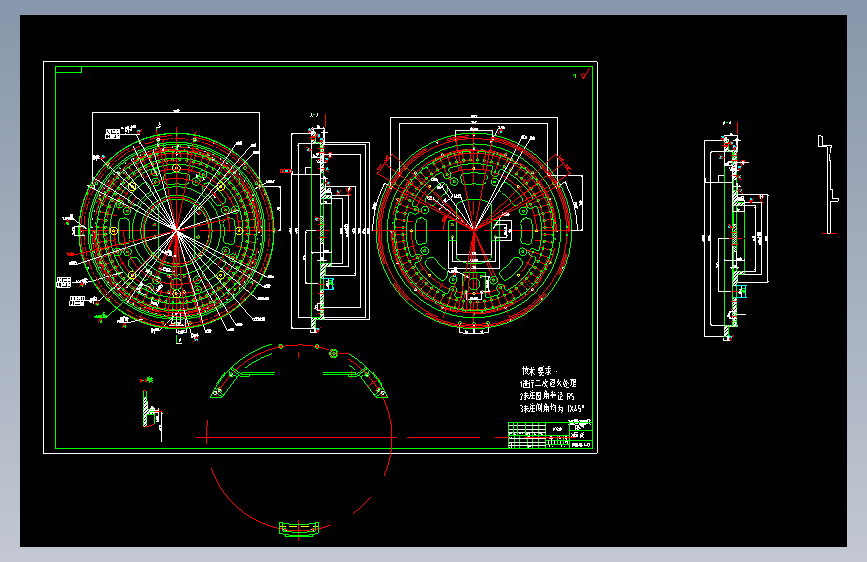Select the small green rectangle at frame's top-left corner
Image resolution: width=867 pixels, height=562 pixels.
(x=69, y=70)
